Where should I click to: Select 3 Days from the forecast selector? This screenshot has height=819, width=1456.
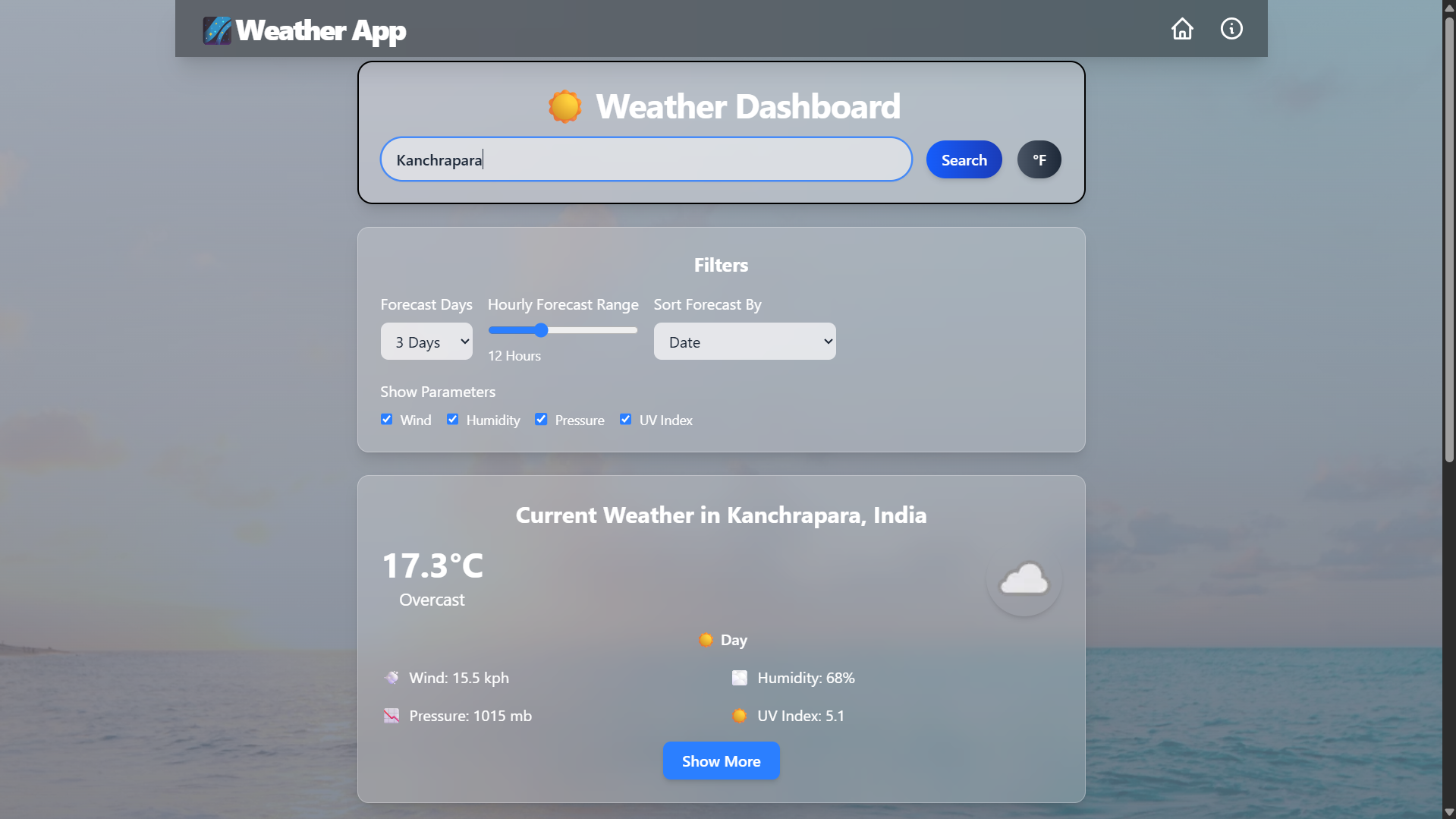point(426,342)
